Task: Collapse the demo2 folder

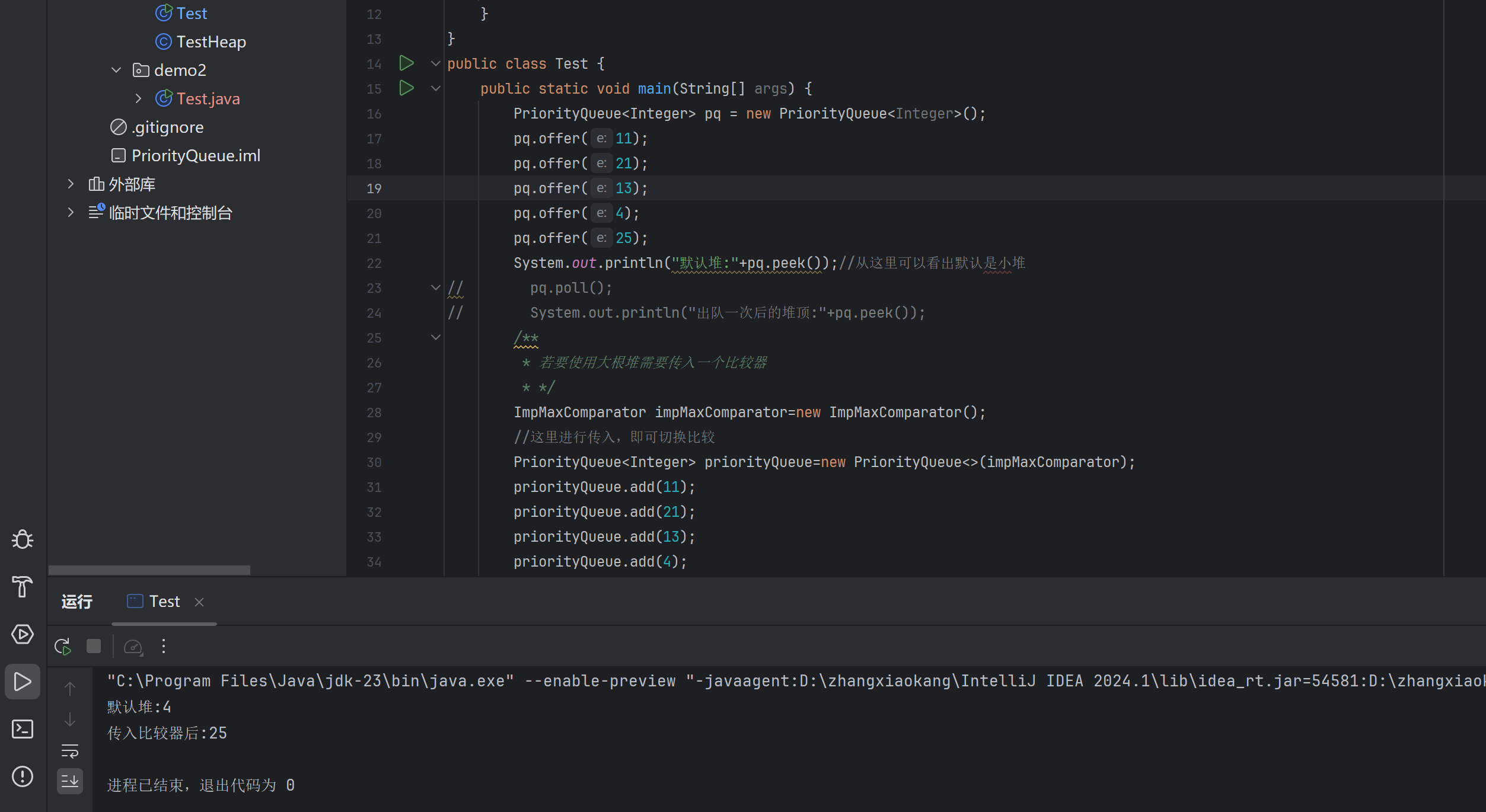Action: [x=116, y=69]
